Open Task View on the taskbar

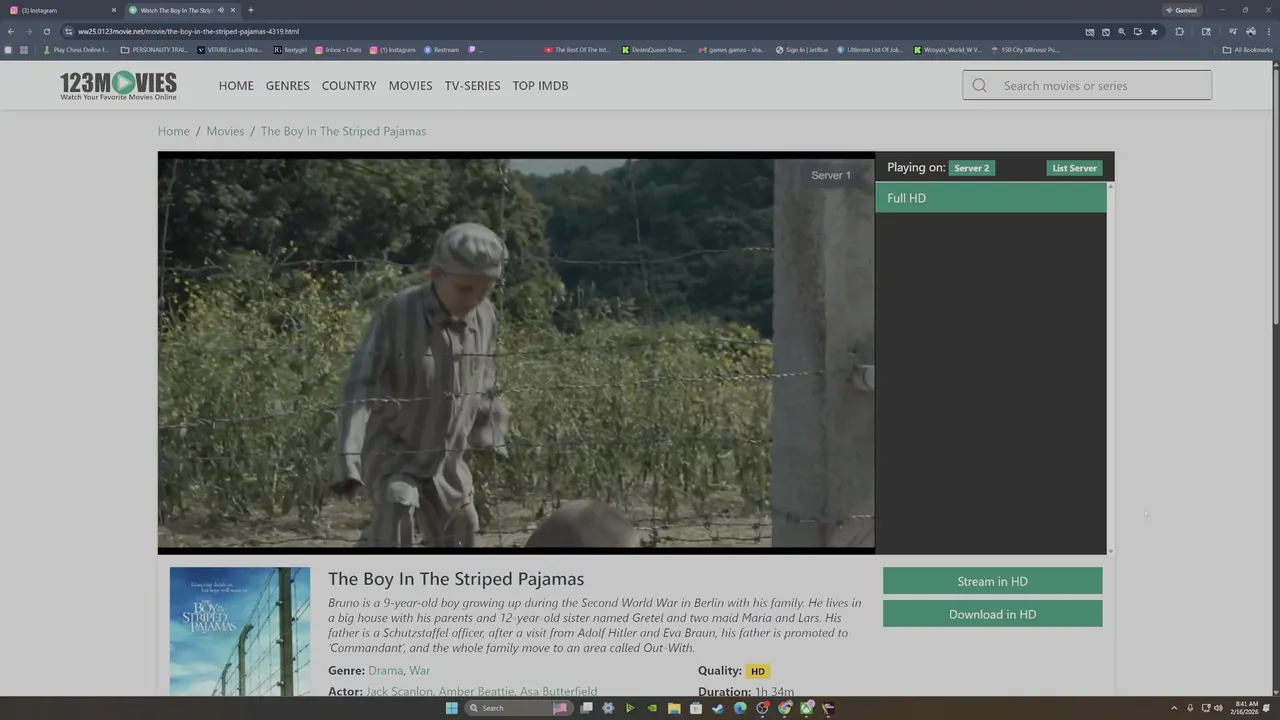pyautogui.click(x=586, y=708)
